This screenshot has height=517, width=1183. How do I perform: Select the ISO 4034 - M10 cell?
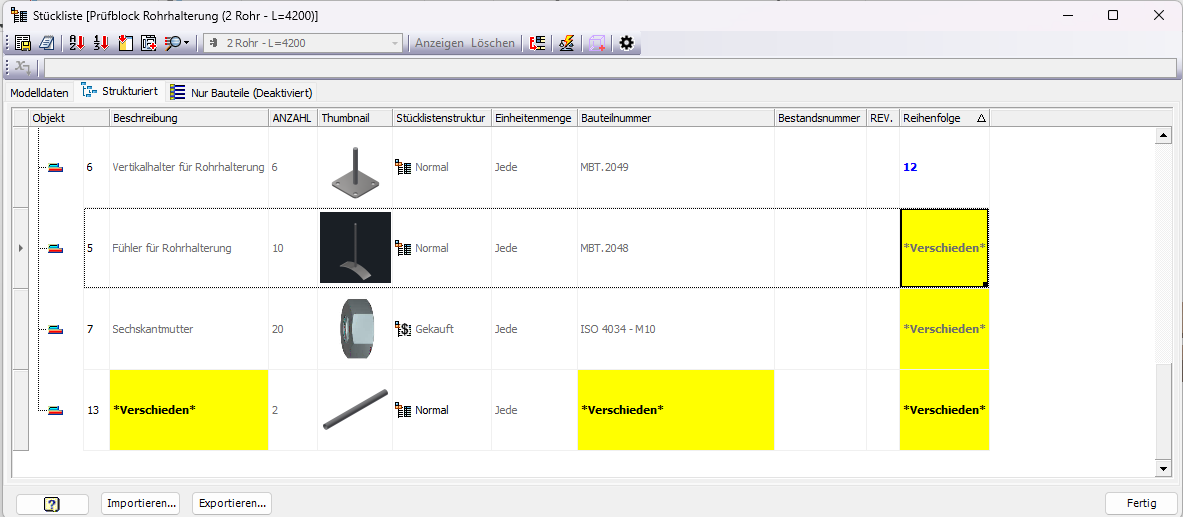675,329
